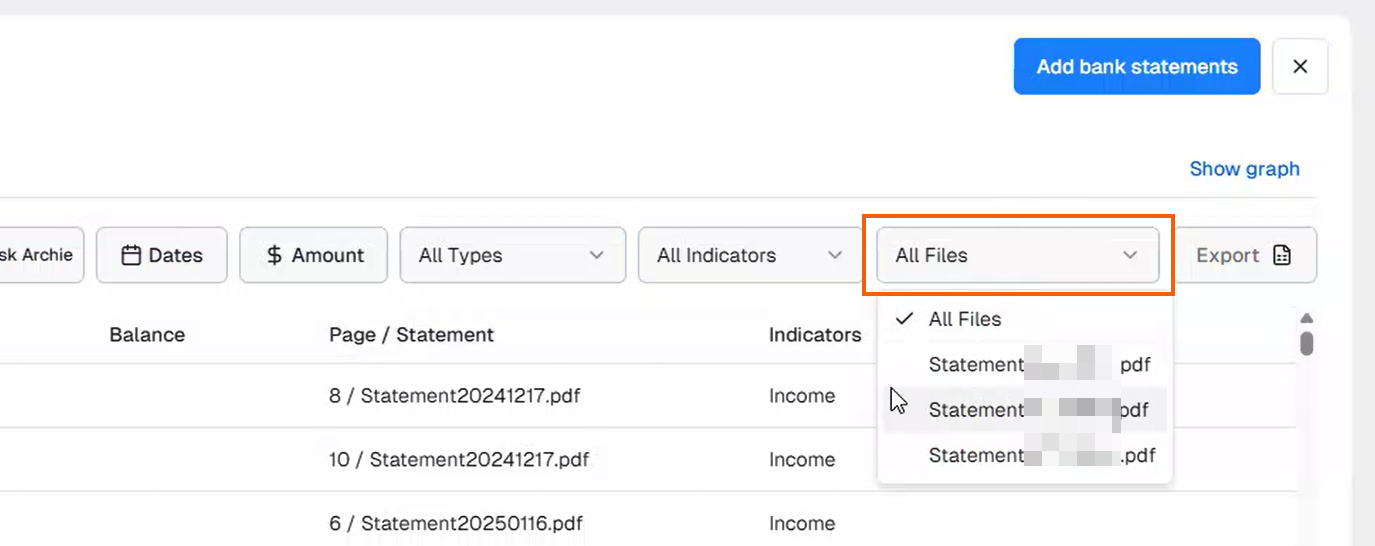Click the checkmark beside All Files option
Screen dimensions: 1375x546
[x=905, y=319]
